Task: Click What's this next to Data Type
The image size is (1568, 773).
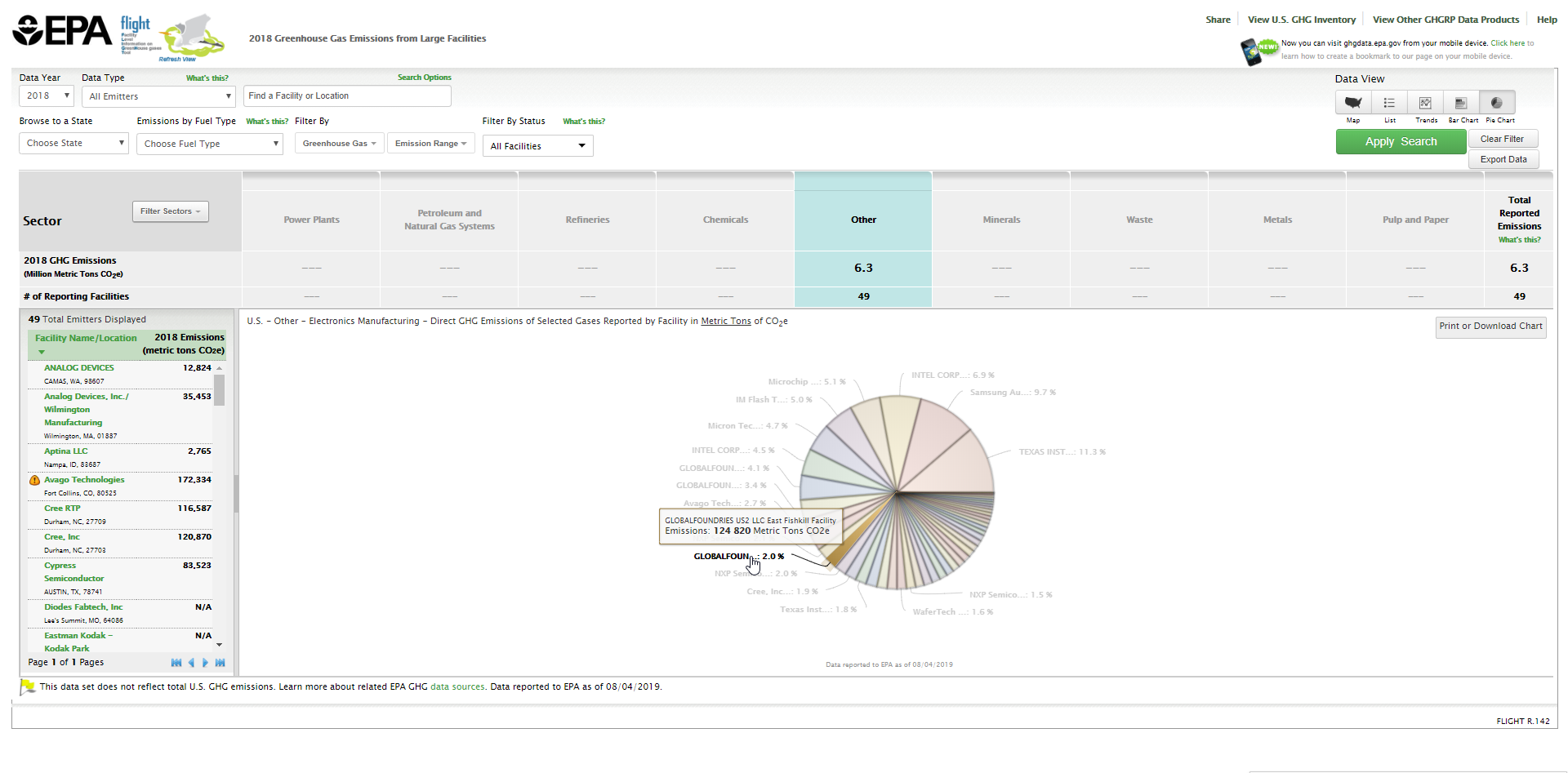Action: 207,78
